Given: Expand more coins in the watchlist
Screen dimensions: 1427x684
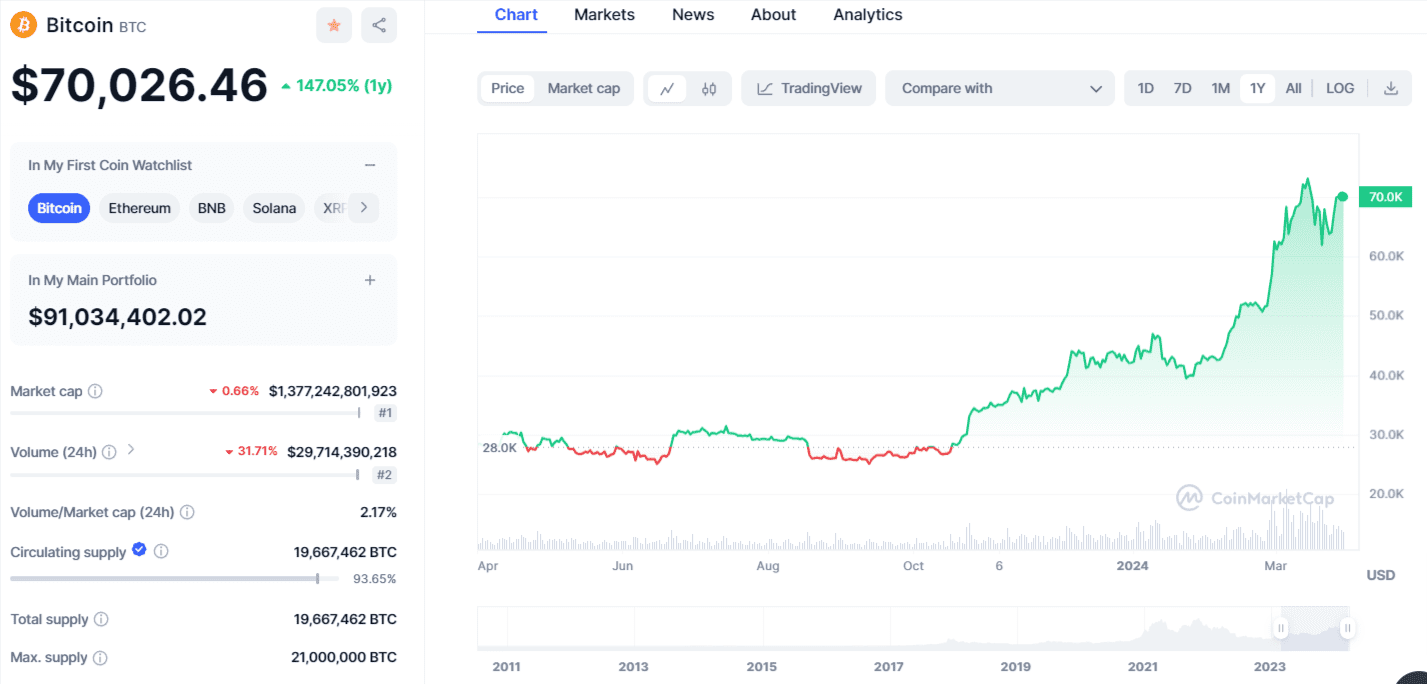Looking at the screenshot, I should coord(362,208).
